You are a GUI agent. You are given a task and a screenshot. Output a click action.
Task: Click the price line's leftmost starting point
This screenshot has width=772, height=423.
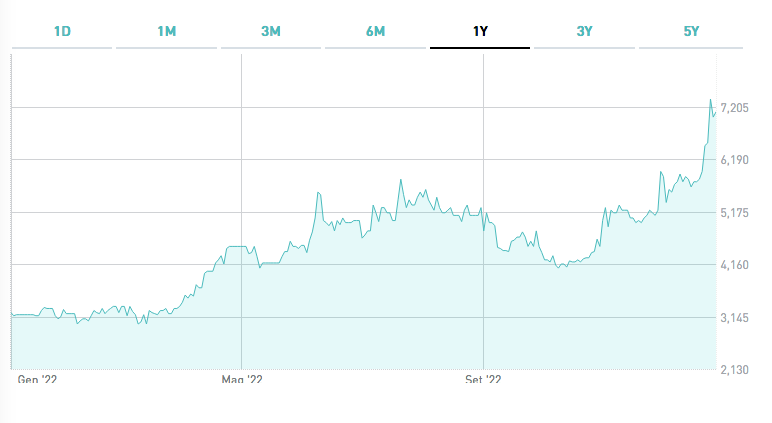pyautogui.click(x=11, y=315)
